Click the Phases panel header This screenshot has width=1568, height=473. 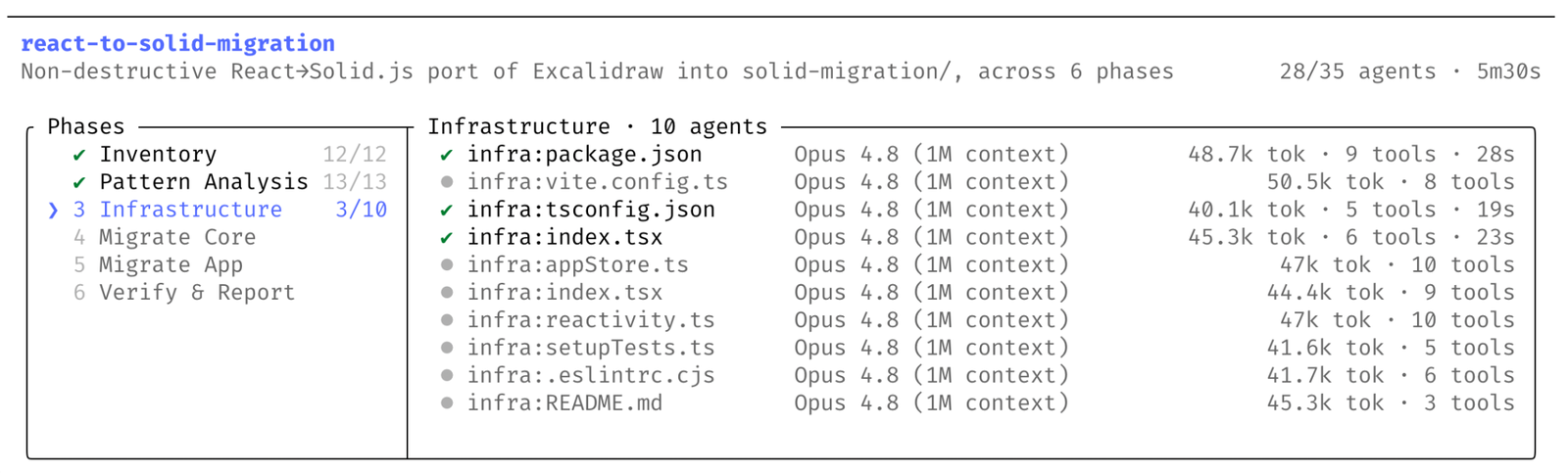coord(86,126)
